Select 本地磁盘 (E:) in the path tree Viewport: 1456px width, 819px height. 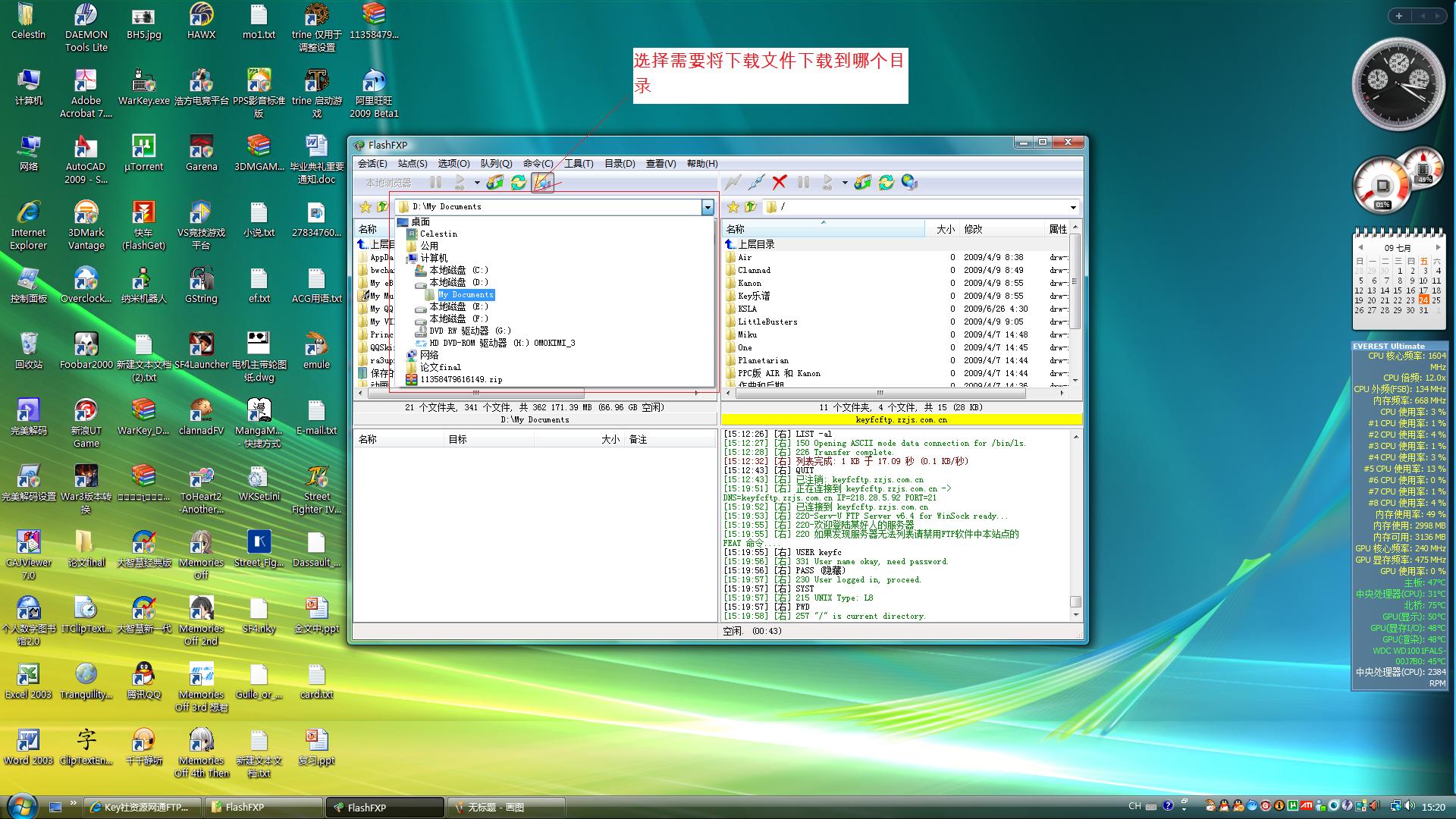(459, 307)
